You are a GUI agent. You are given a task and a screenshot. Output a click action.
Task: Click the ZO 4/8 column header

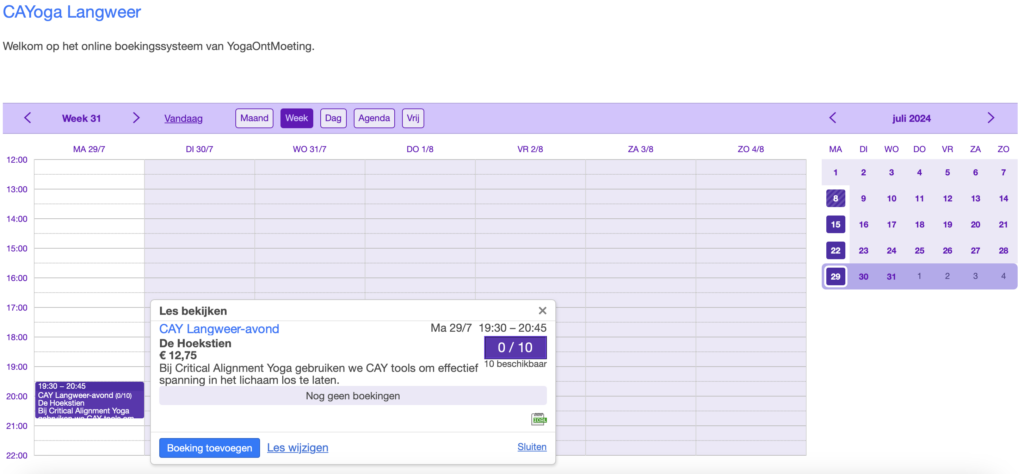point(751,150)
